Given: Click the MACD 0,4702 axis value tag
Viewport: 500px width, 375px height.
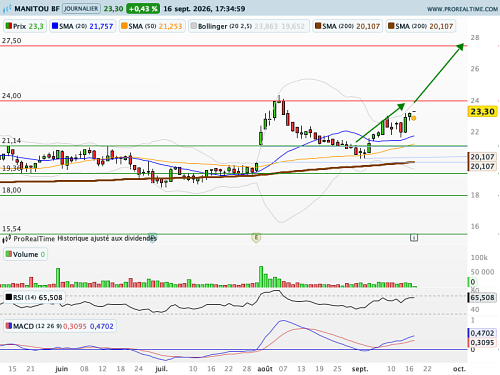Looking at the screenshot, I should (482, 333).
